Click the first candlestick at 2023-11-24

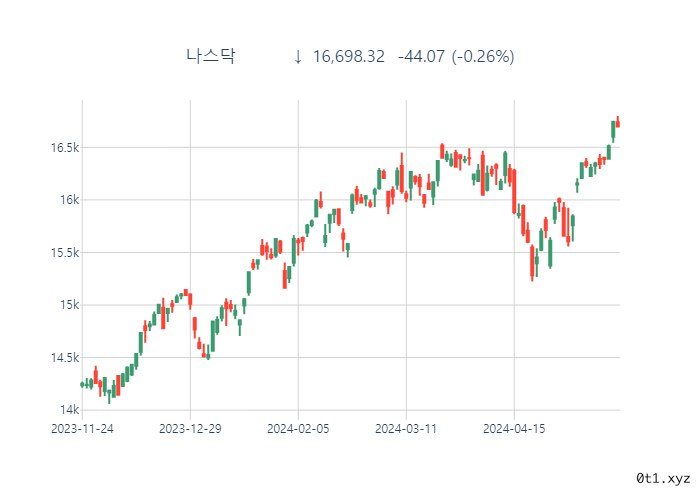coord(82,384)
